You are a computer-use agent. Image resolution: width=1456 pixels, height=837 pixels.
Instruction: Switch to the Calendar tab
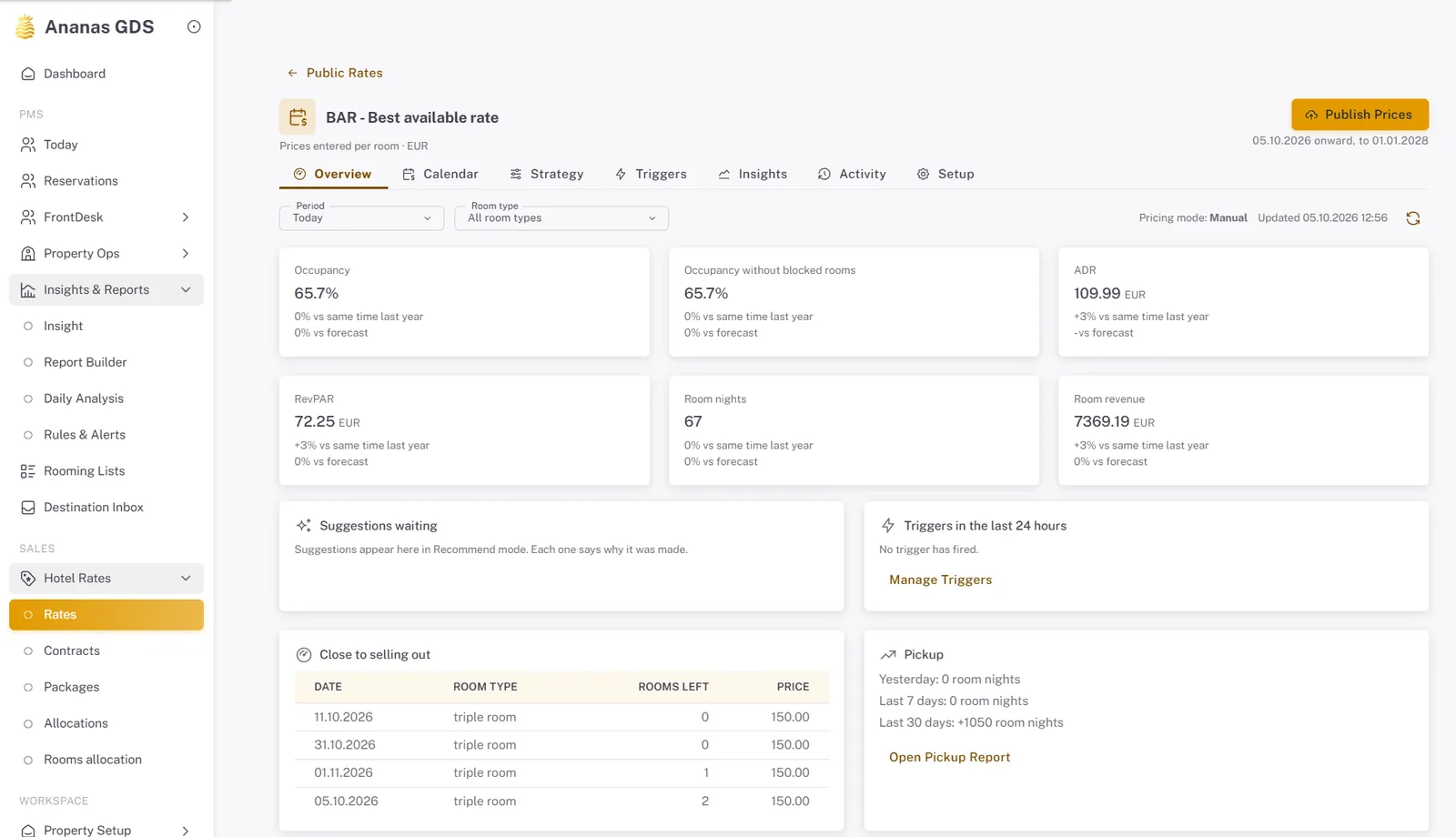click(x=440, y=174)
